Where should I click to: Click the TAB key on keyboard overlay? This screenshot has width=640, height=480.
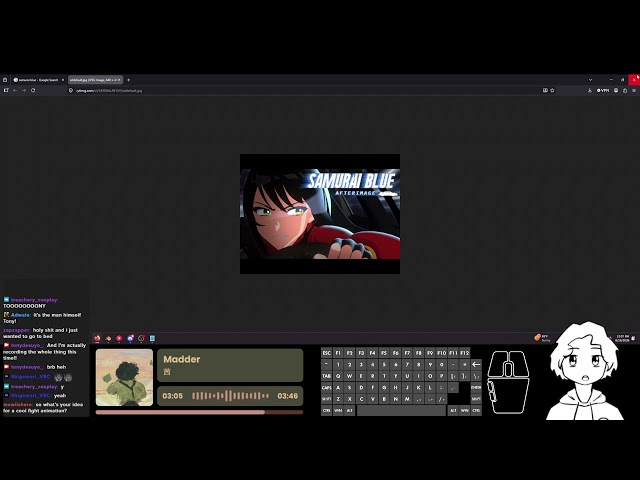(x=327, y=376)
